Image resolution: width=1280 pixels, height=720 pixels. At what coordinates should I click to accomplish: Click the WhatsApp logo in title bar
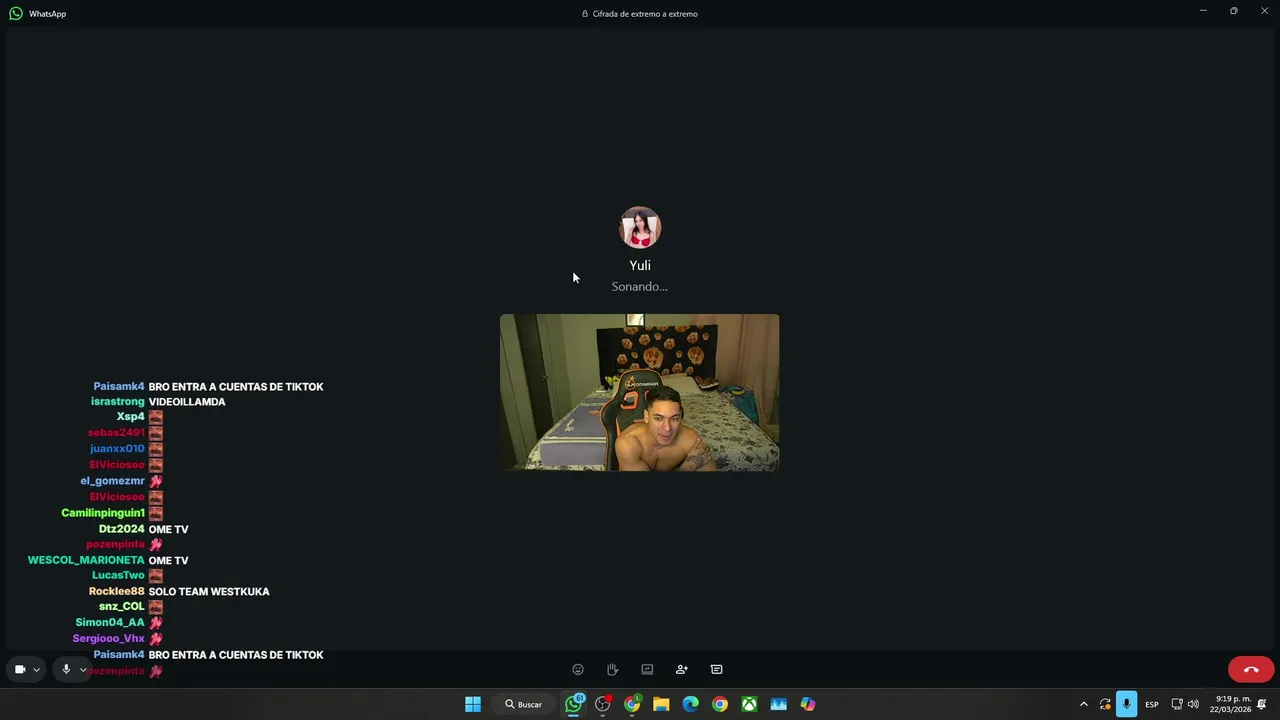(x=16, y=14)
